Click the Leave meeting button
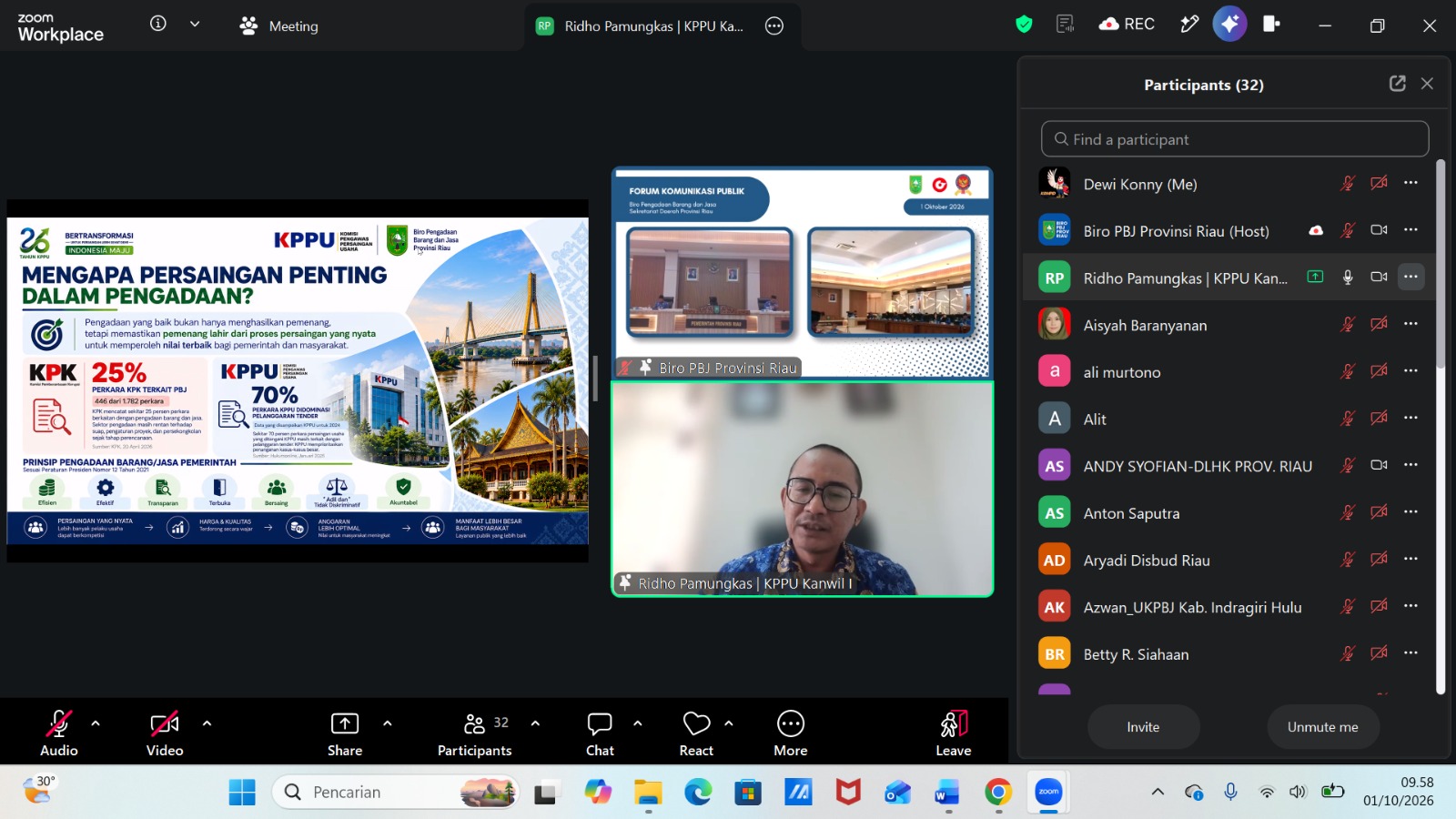The image size is (1456, 819). (954, 733)
